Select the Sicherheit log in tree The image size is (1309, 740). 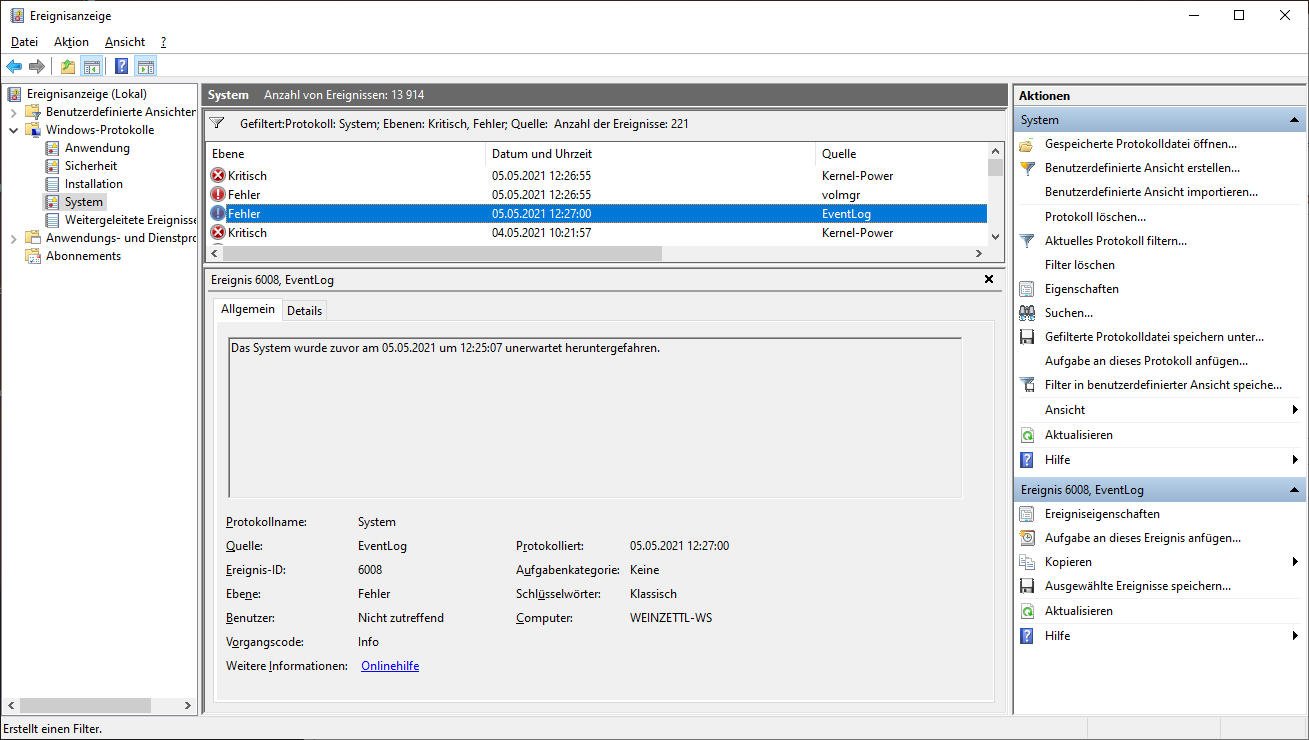pyautogui.click(x=91, y=166)
